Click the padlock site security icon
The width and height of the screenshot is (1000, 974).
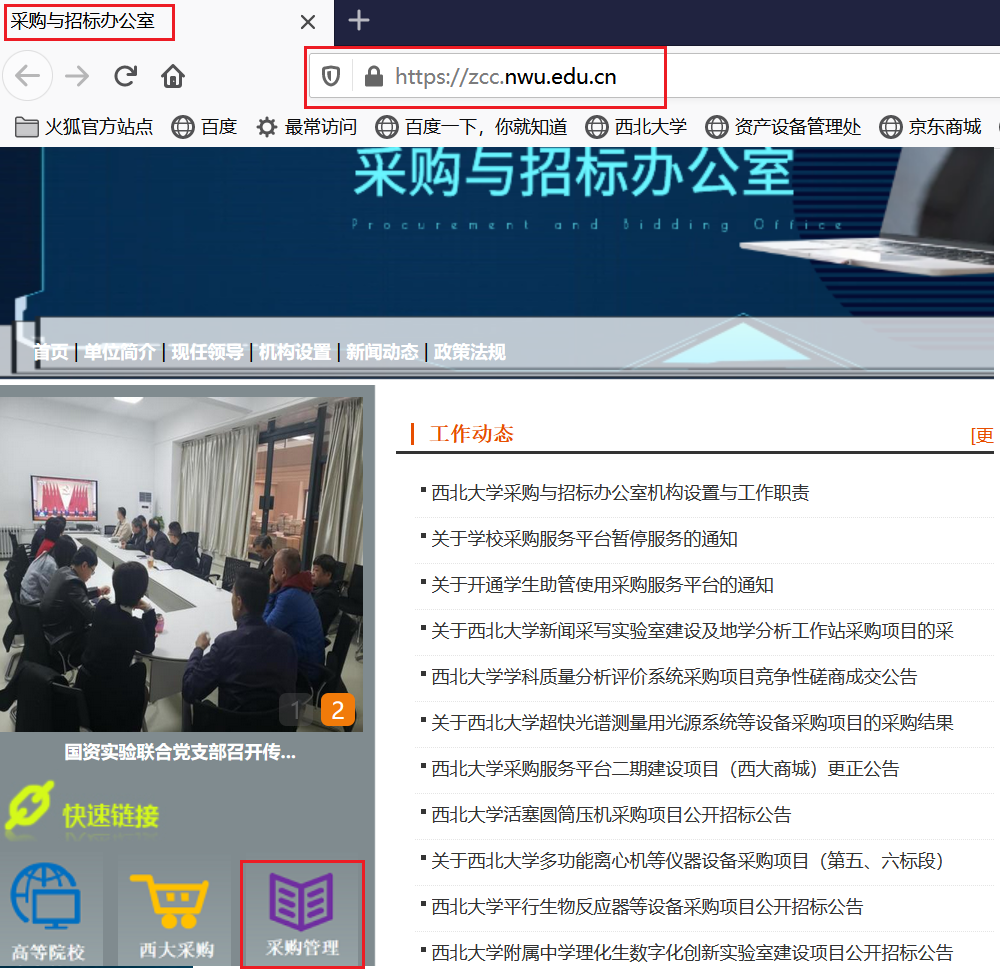point(373,76)
